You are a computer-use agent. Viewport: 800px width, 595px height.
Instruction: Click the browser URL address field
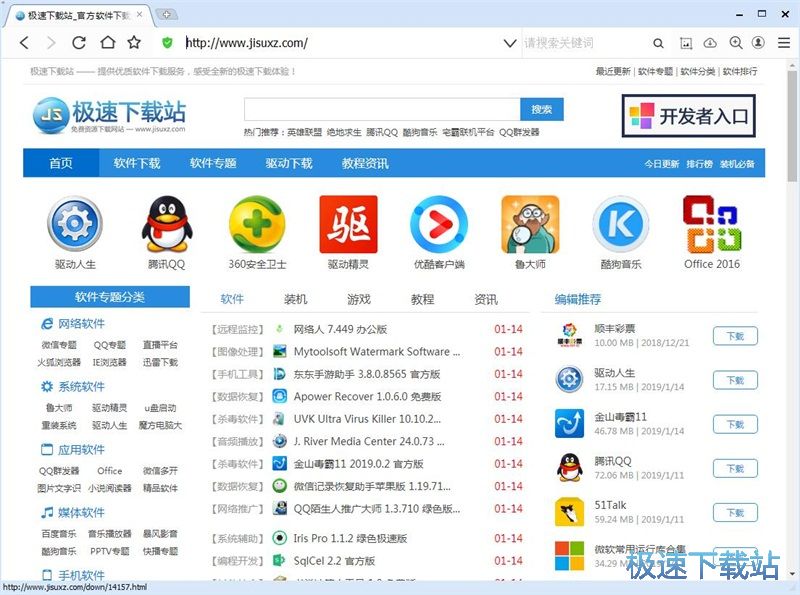[x=342, y=43]
